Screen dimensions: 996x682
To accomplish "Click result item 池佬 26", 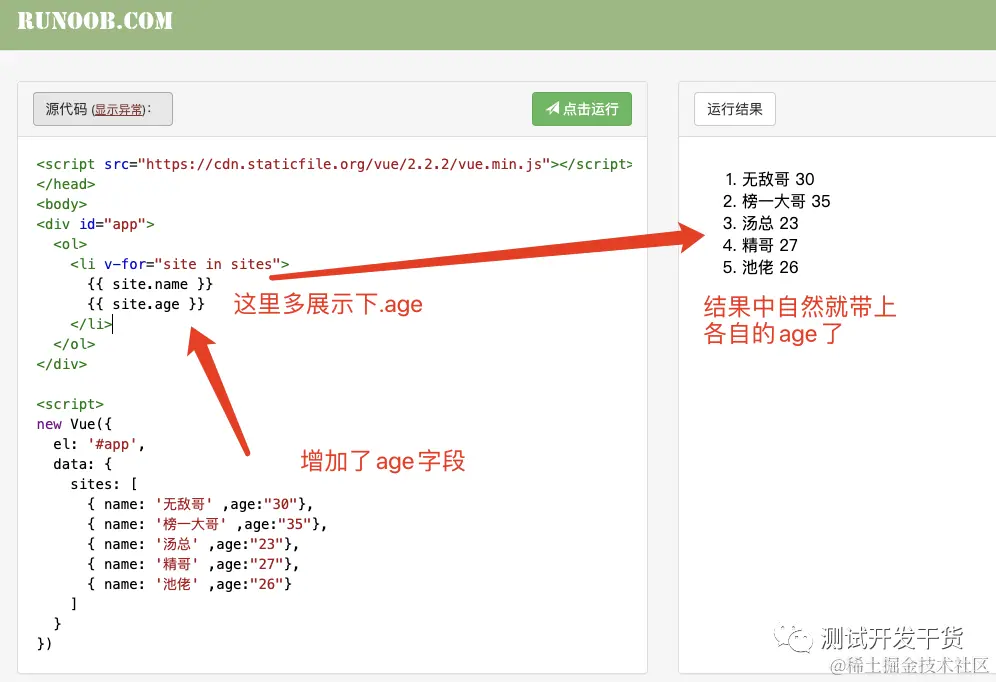I will [x=770, y=267].
